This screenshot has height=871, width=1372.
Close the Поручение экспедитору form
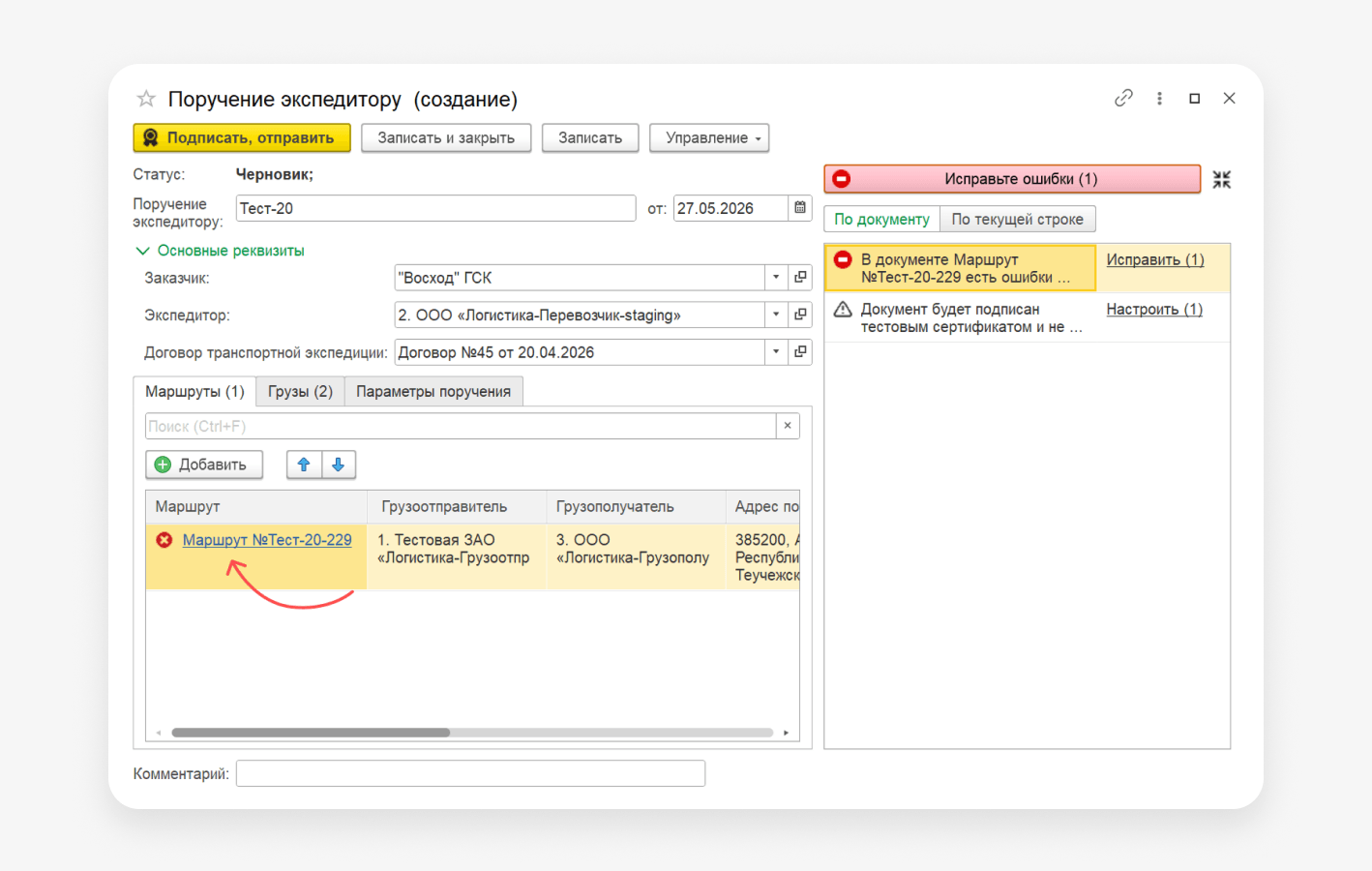point(1230,98)
